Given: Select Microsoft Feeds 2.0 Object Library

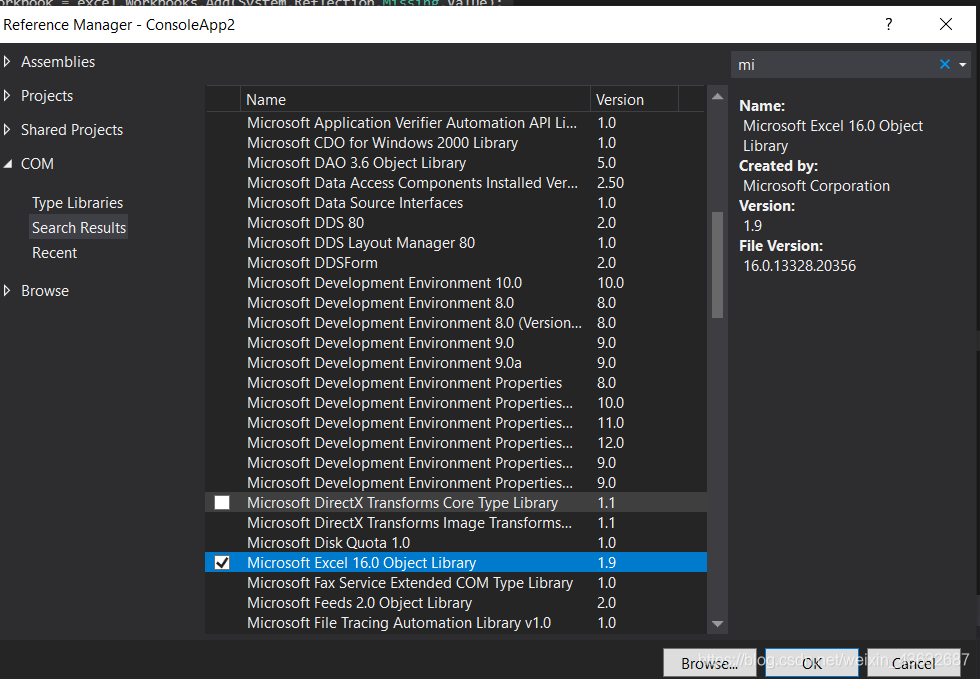Looking at the screenshot, I should click(x=456, y=603).
